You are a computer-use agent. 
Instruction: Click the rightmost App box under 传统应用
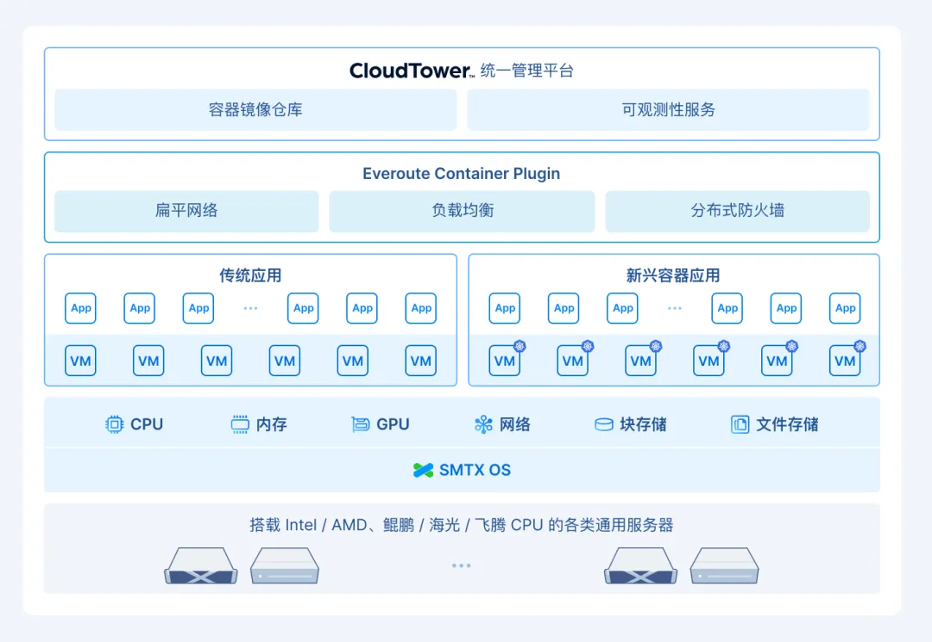tap(421, 308)
